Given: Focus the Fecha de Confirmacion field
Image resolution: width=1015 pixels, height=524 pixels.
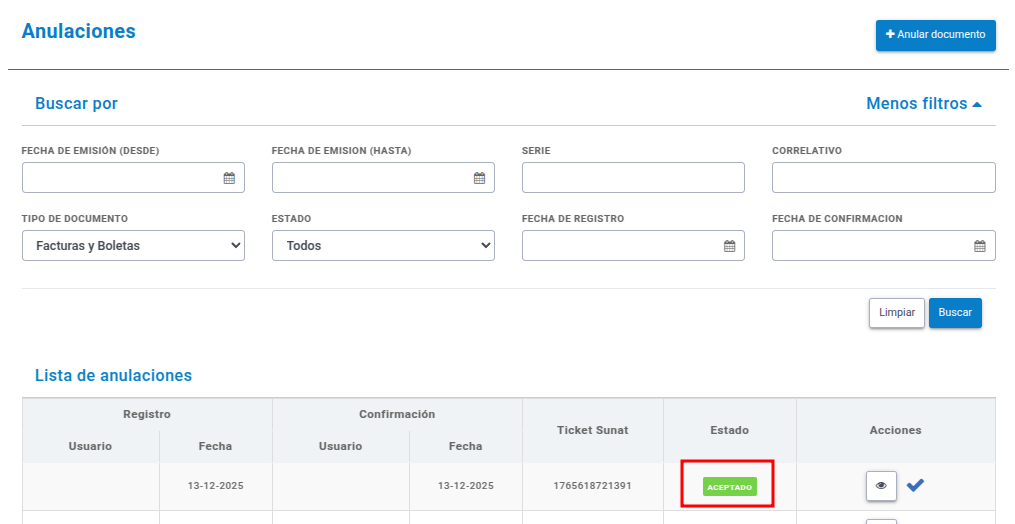Looking at the screenshot, I should pyautogui.click(x=884, y=245).
